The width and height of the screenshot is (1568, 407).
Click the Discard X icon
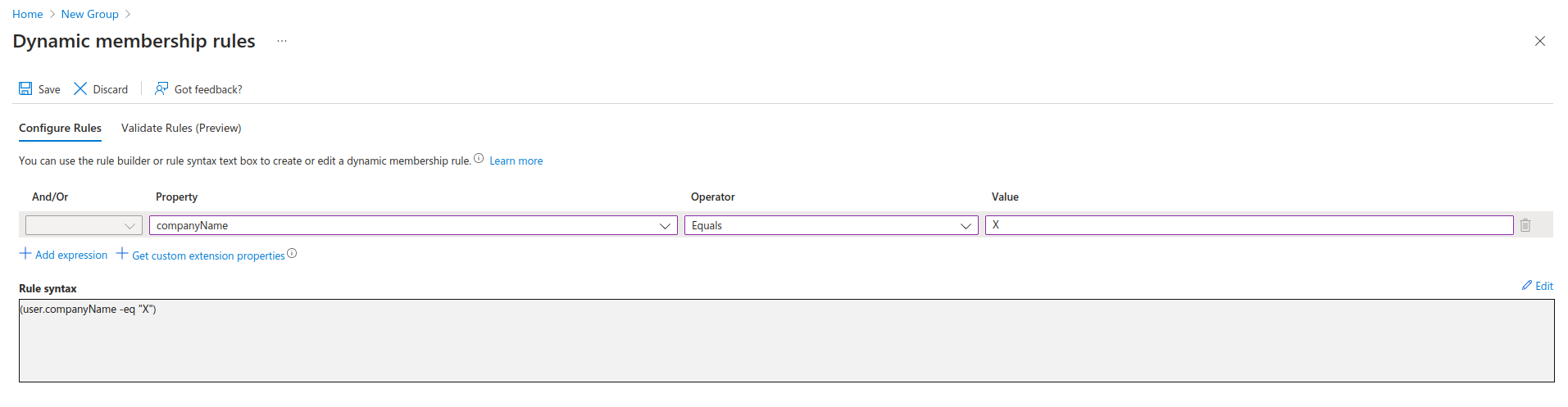[x=80, y=88]
